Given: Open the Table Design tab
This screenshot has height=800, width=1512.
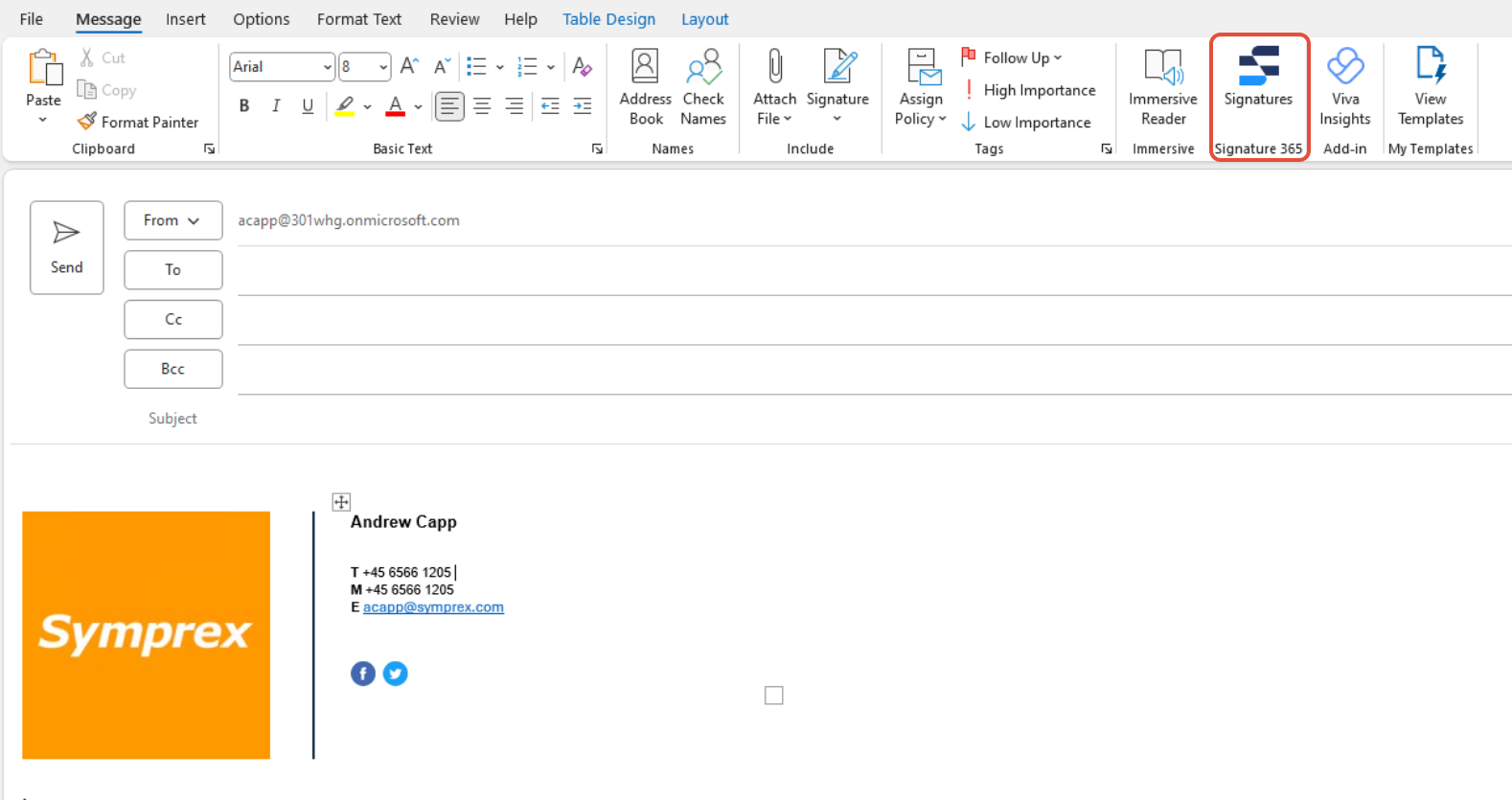Looking at the screenshot, I should coord(609,19).
